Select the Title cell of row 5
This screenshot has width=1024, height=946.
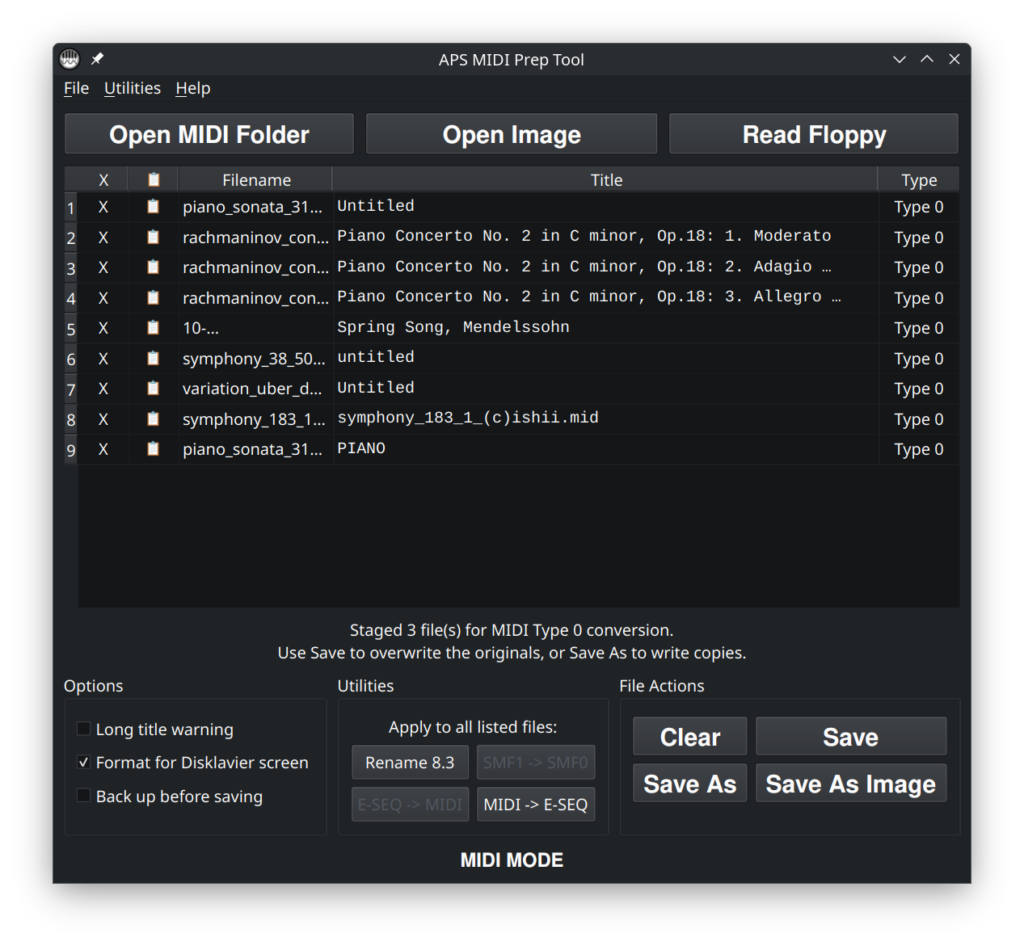[x=605, y=328]
